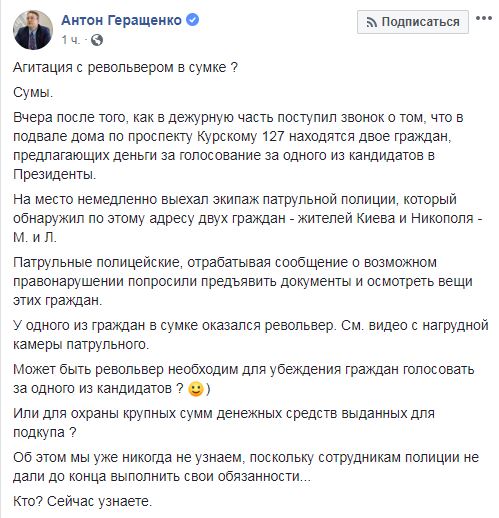Viewport: 499px width, 518px height.
Task: Click the paragraph starting 'У одного из граждан'
Action: point(251,335)
